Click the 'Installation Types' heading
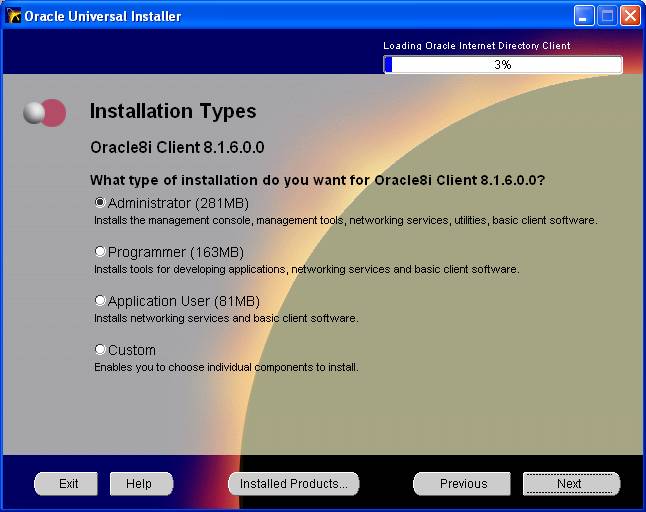 (173, 111)
